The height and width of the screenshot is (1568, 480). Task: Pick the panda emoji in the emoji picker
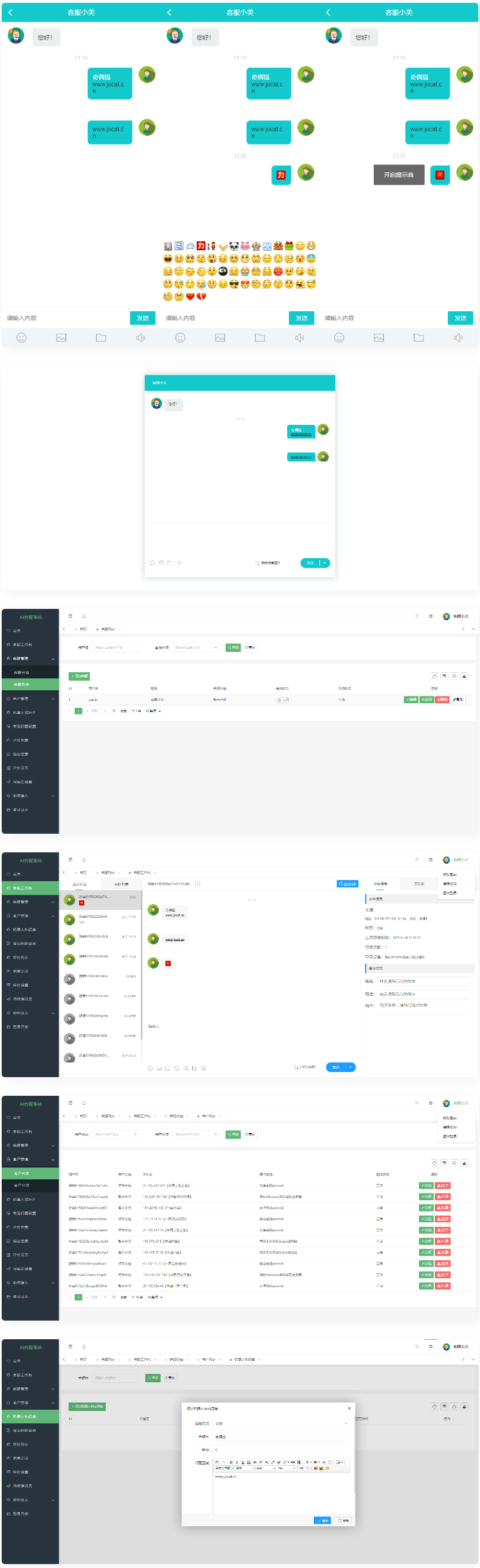(234, 246)
